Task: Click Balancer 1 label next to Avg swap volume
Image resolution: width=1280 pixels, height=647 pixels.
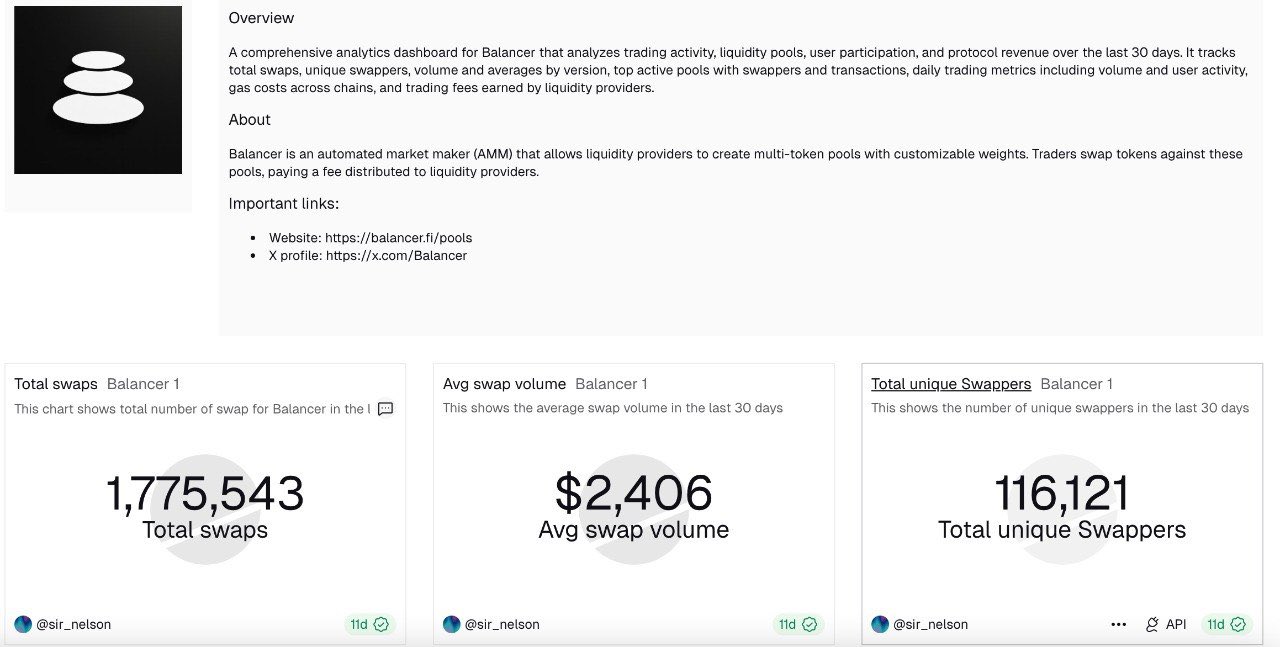Action: click(x=611, y=384)
